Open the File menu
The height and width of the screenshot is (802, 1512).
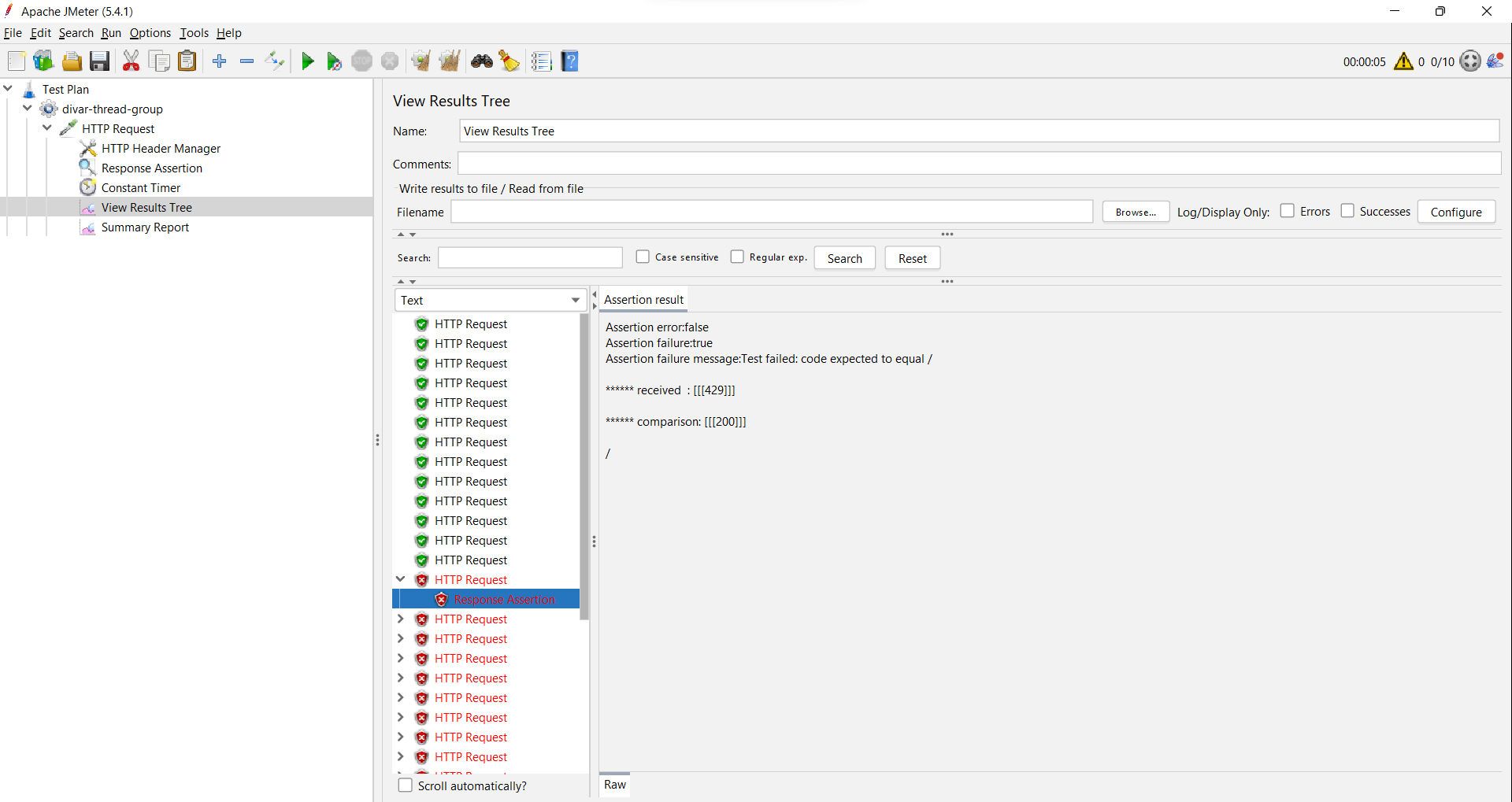[x=13, y=33]
